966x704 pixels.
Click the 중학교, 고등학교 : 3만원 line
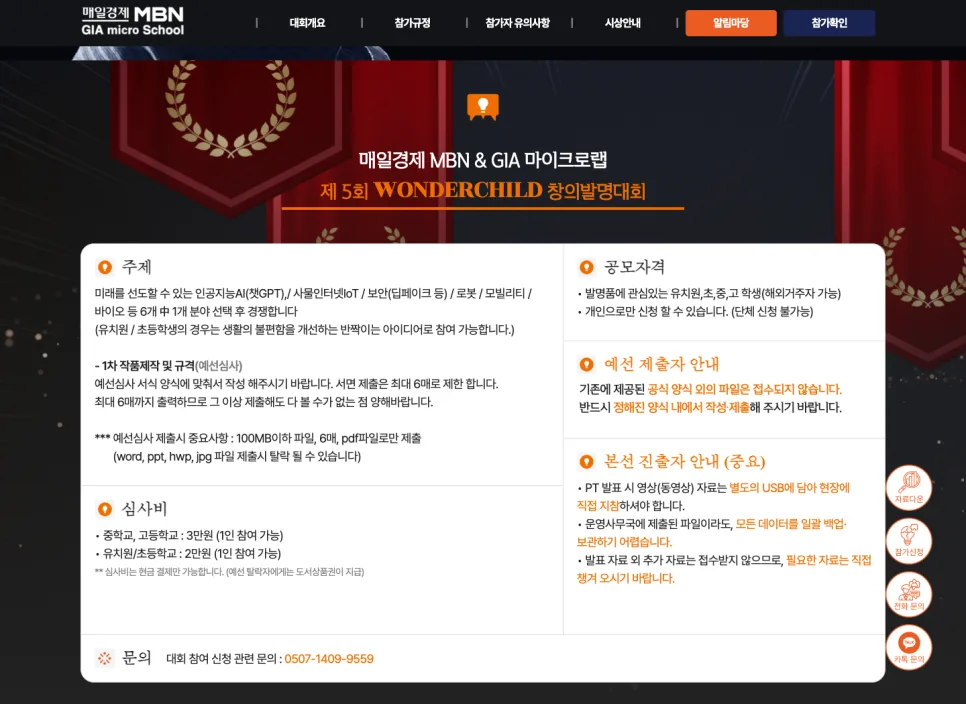189,535
